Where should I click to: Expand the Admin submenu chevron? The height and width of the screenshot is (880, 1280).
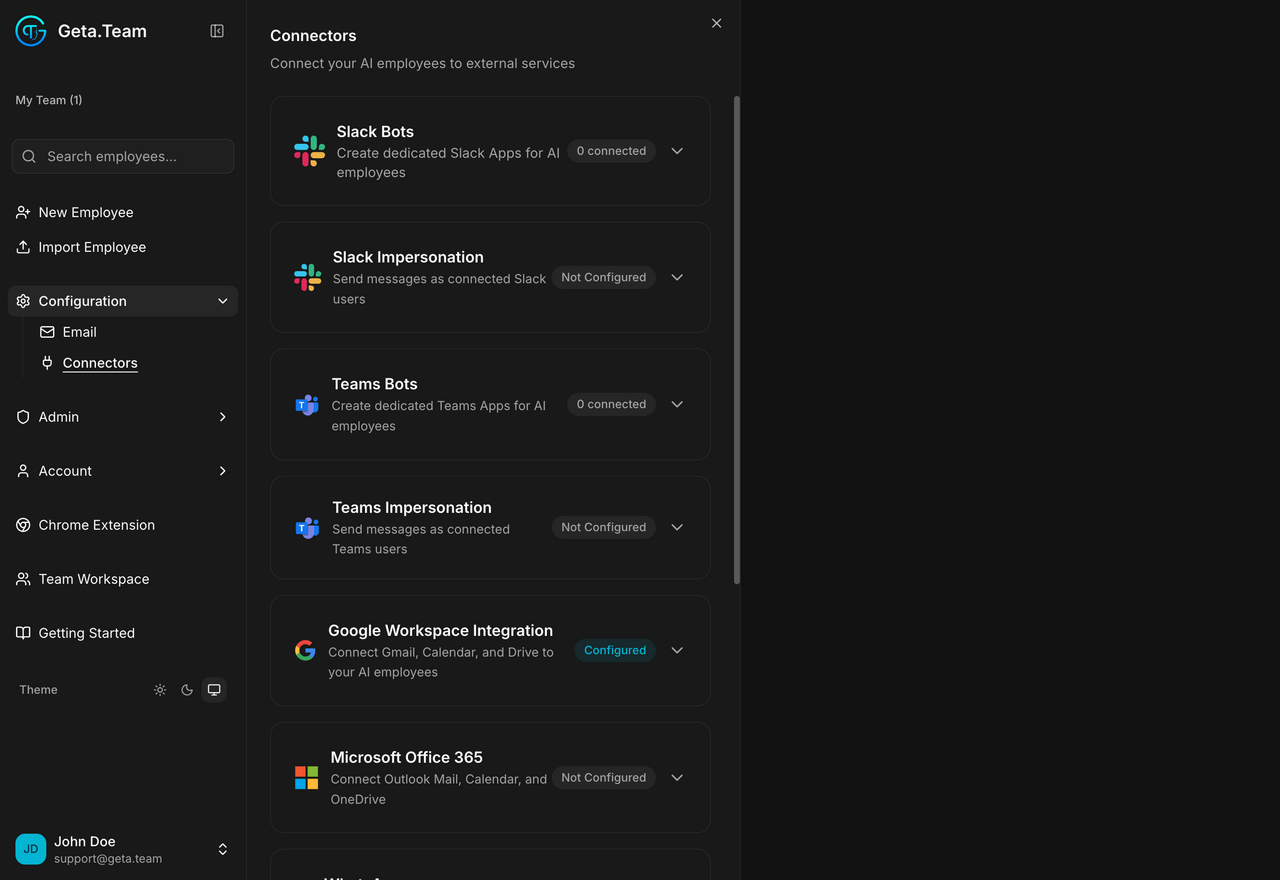(x=223, y=417)
